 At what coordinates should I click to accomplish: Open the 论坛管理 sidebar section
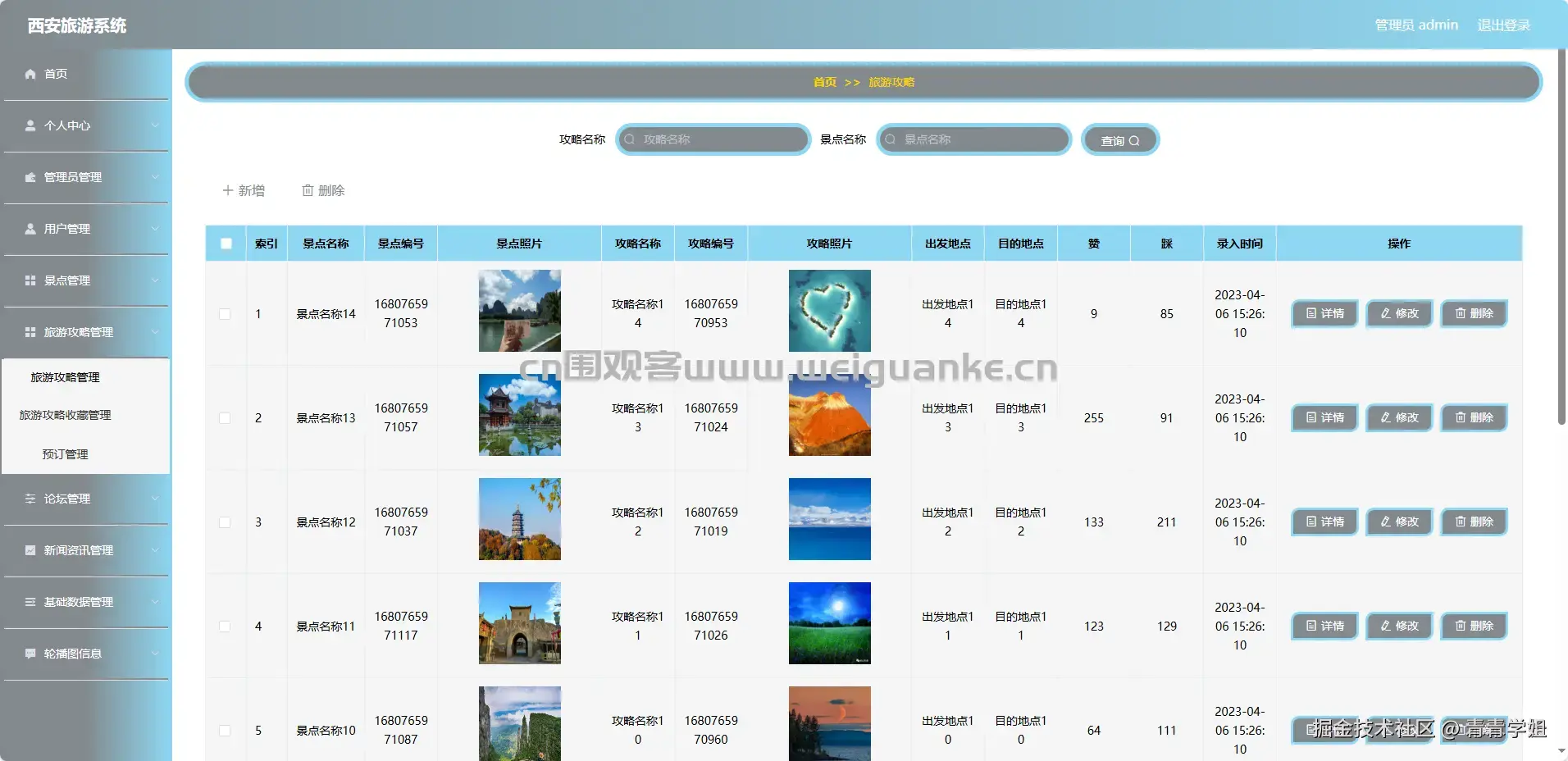[x=86, y=499]
